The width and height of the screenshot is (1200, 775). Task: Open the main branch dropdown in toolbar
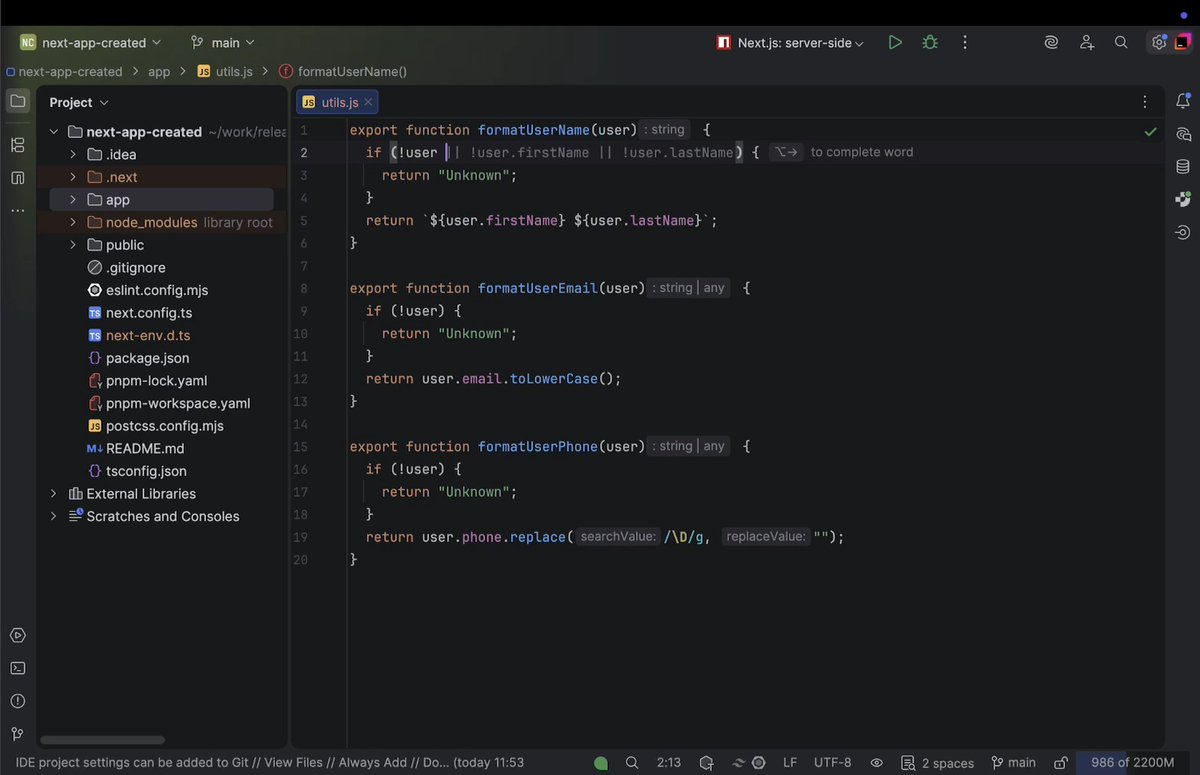(223, 43)
